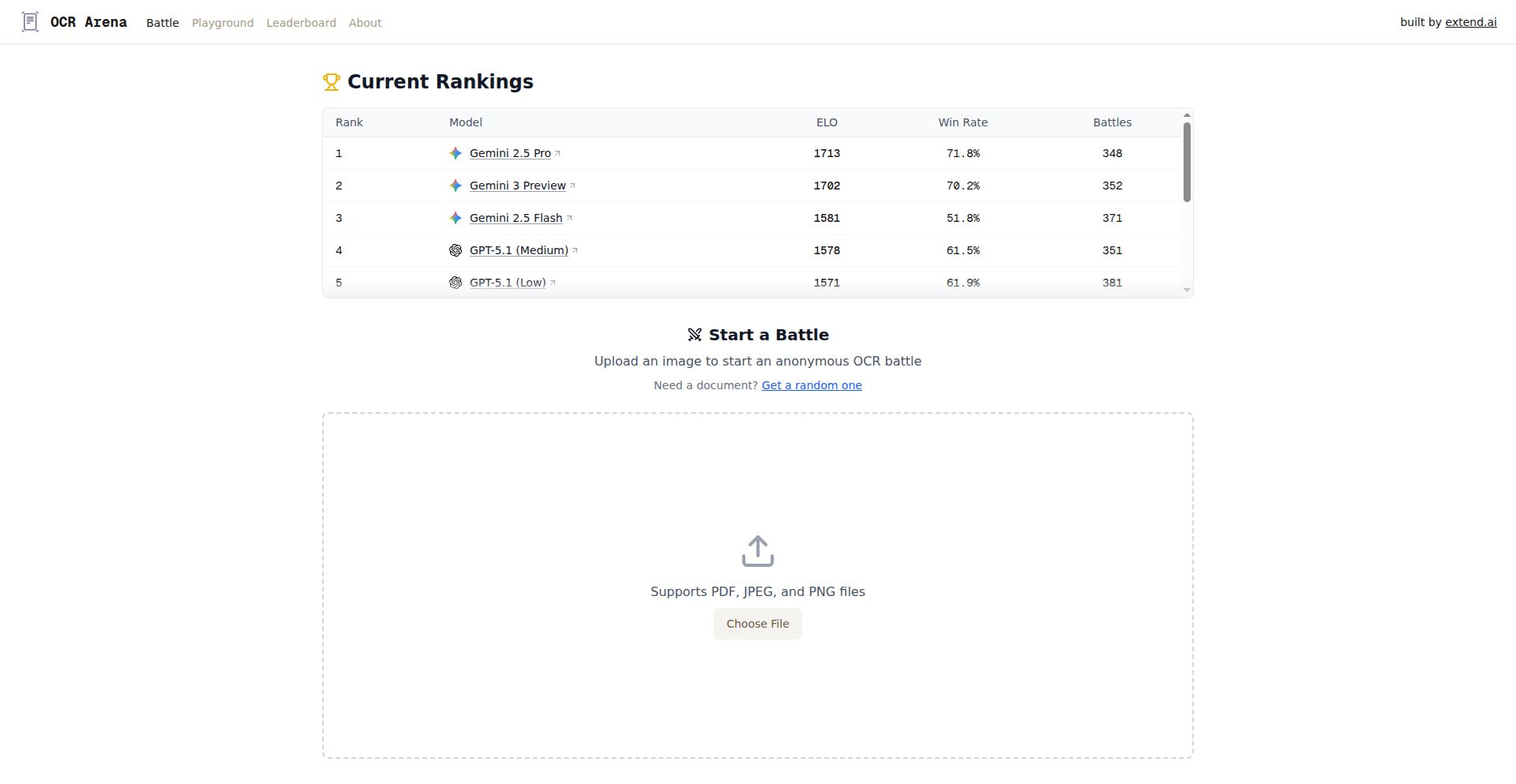
Task: Click the Gemini 2.5 Flash sparkle icon
Action: 456,218
